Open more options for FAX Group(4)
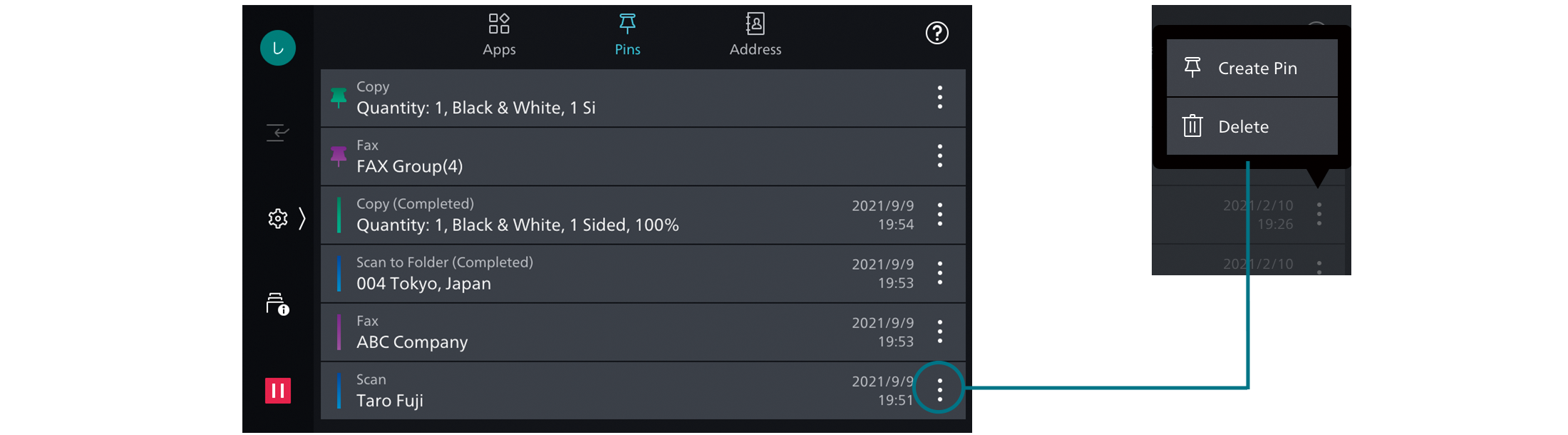Viewport: 1568px width, 435px height. (x=940, y=156)
